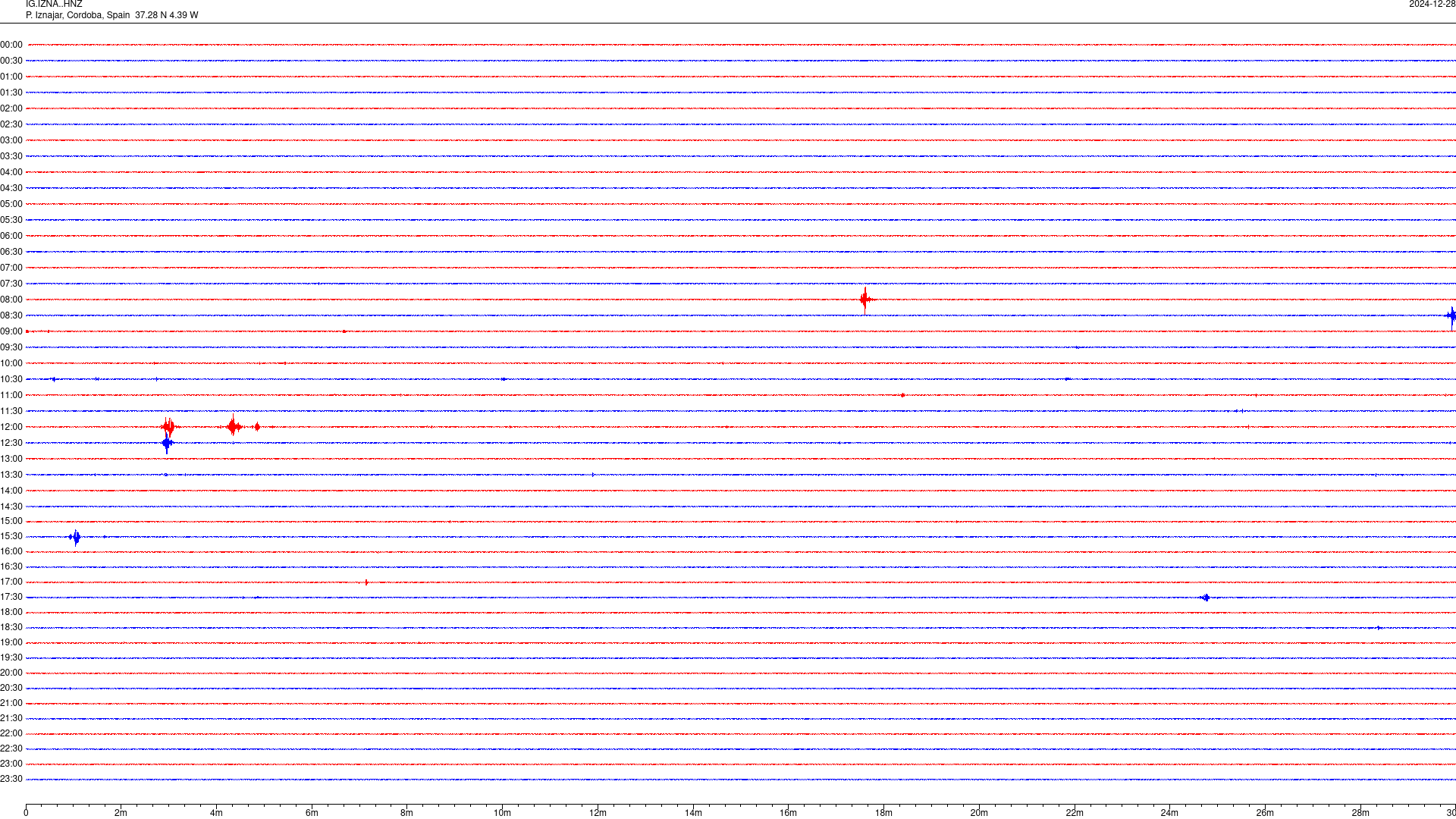Click the 10m tick on the time axis
Screen dimensions: 1456x819
tap(502, 813)
